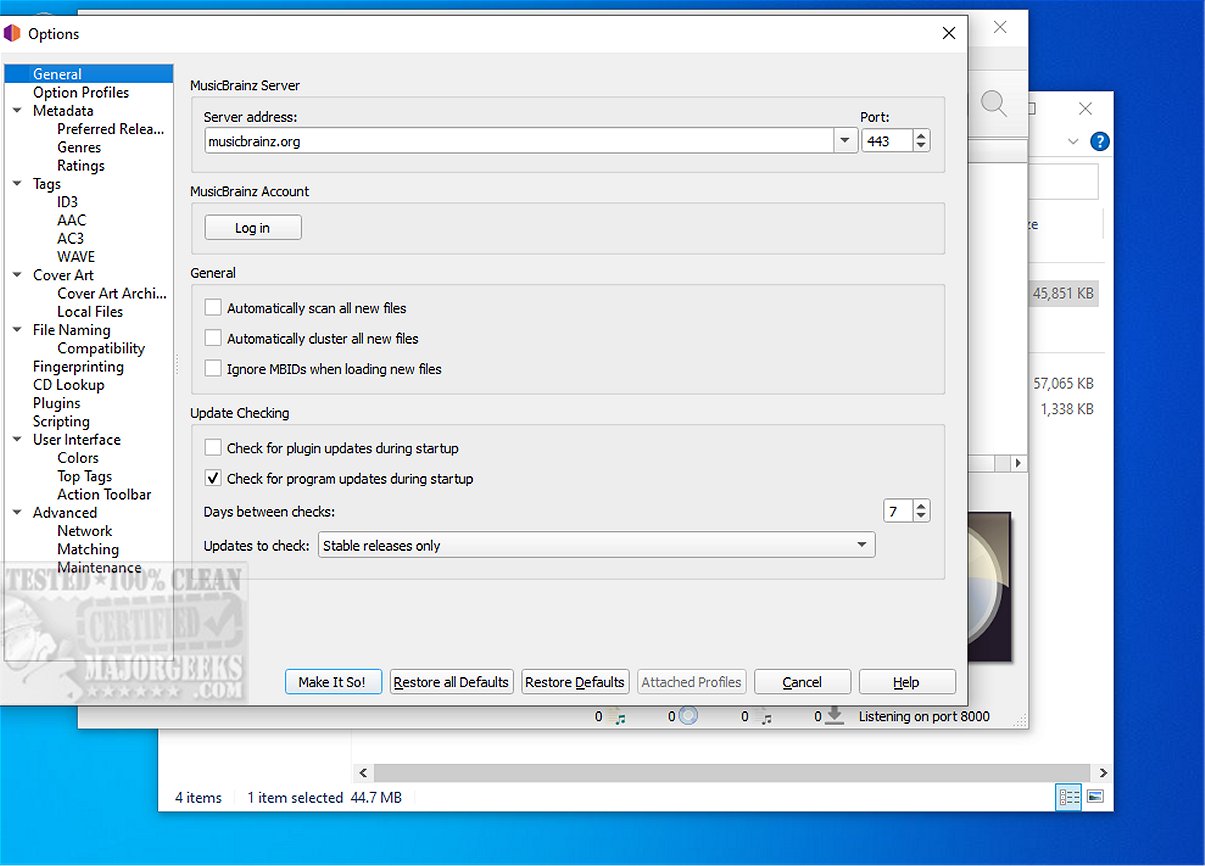Viewport: 1205px width, 866px height.
Task: Go to the Fingerprinting page
Action: (x=78, y=367)
